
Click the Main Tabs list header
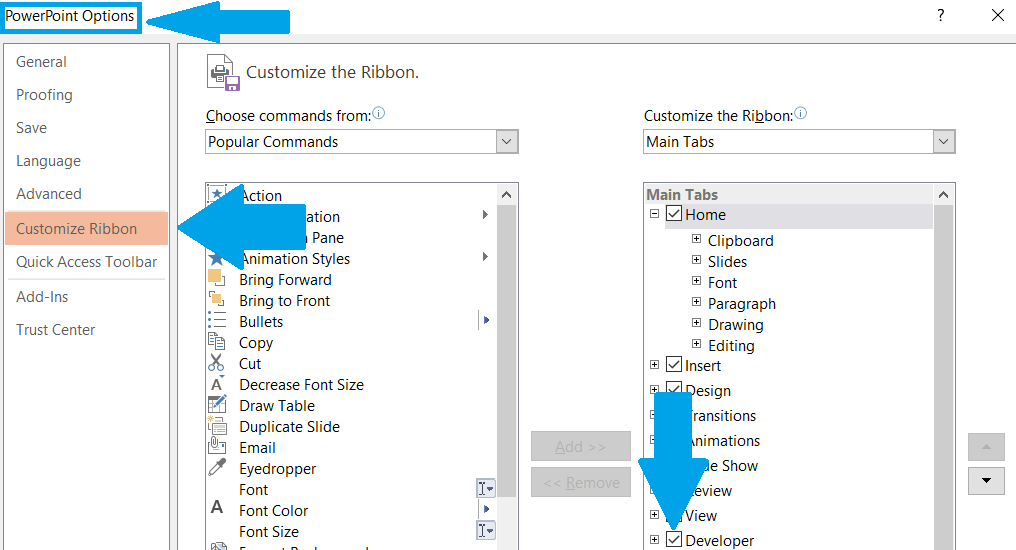(682, 194)
